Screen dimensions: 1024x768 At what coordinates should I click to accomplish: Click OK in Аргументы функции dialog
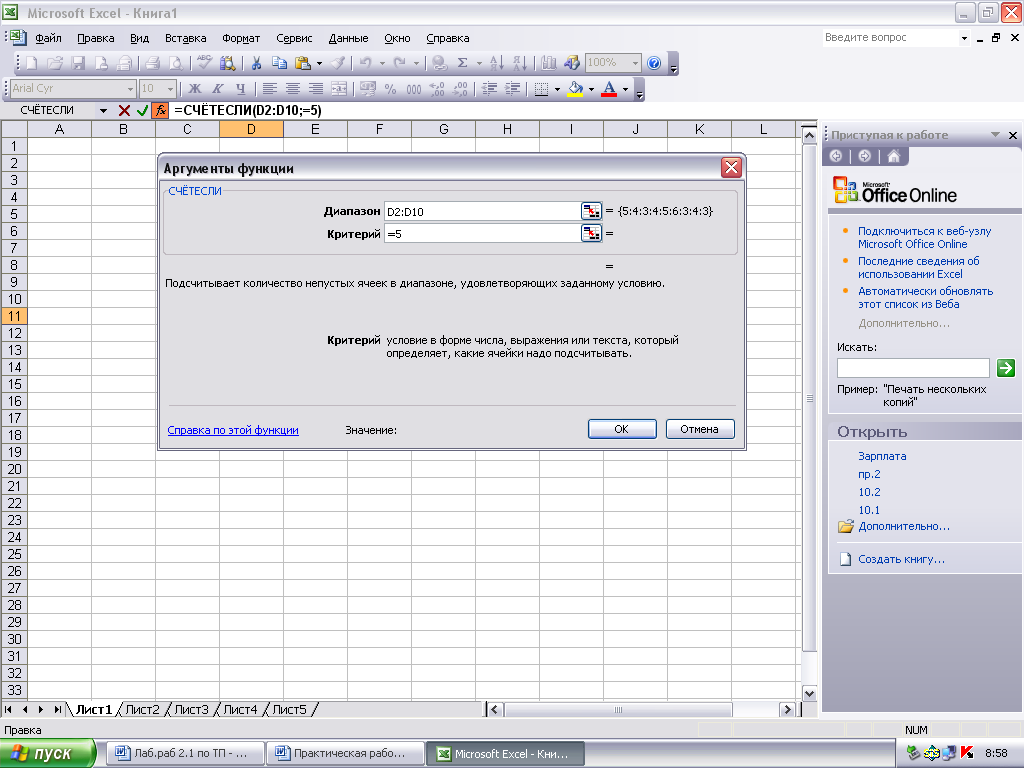(622, 429)
